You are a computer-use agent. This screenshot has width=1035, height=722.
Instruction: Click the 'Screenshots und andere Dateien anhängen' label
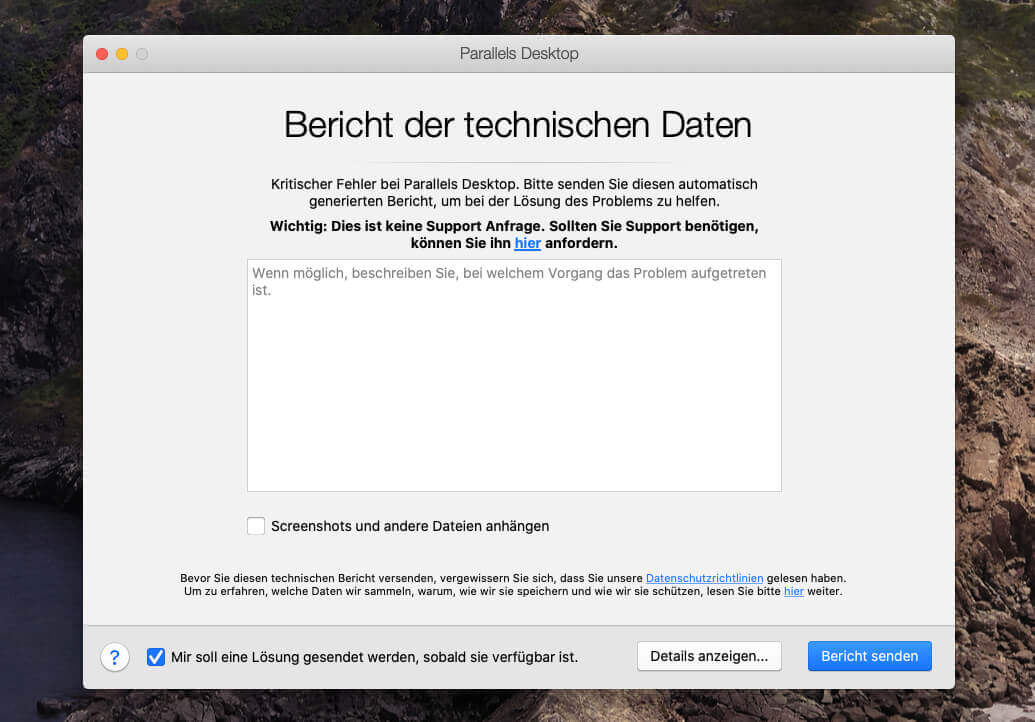[x=410, y=526]
